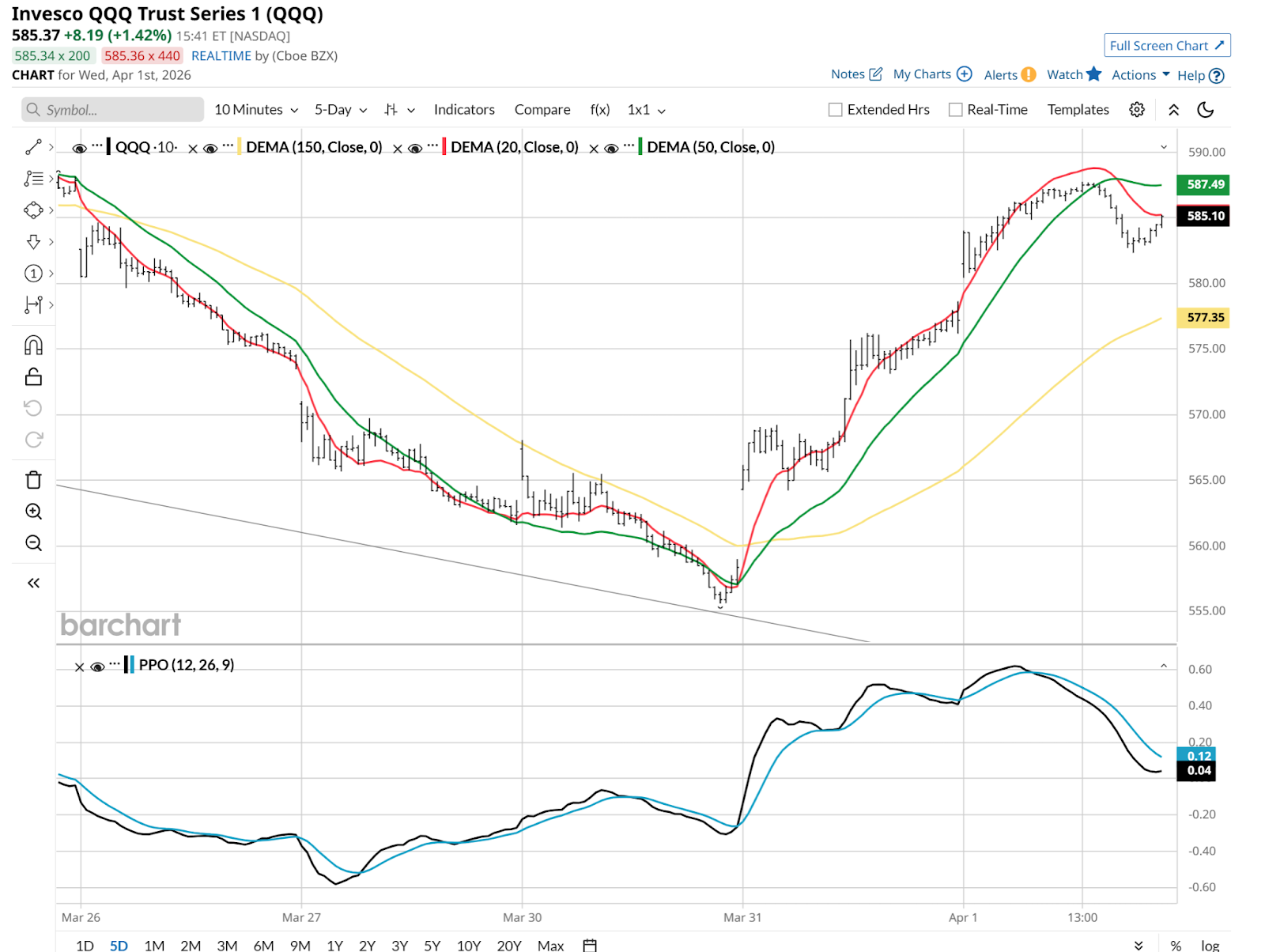Focus the Symbol search field
Image resolution: width=1265 pixels, height=952 pixels.
click(x=112, y=110)
